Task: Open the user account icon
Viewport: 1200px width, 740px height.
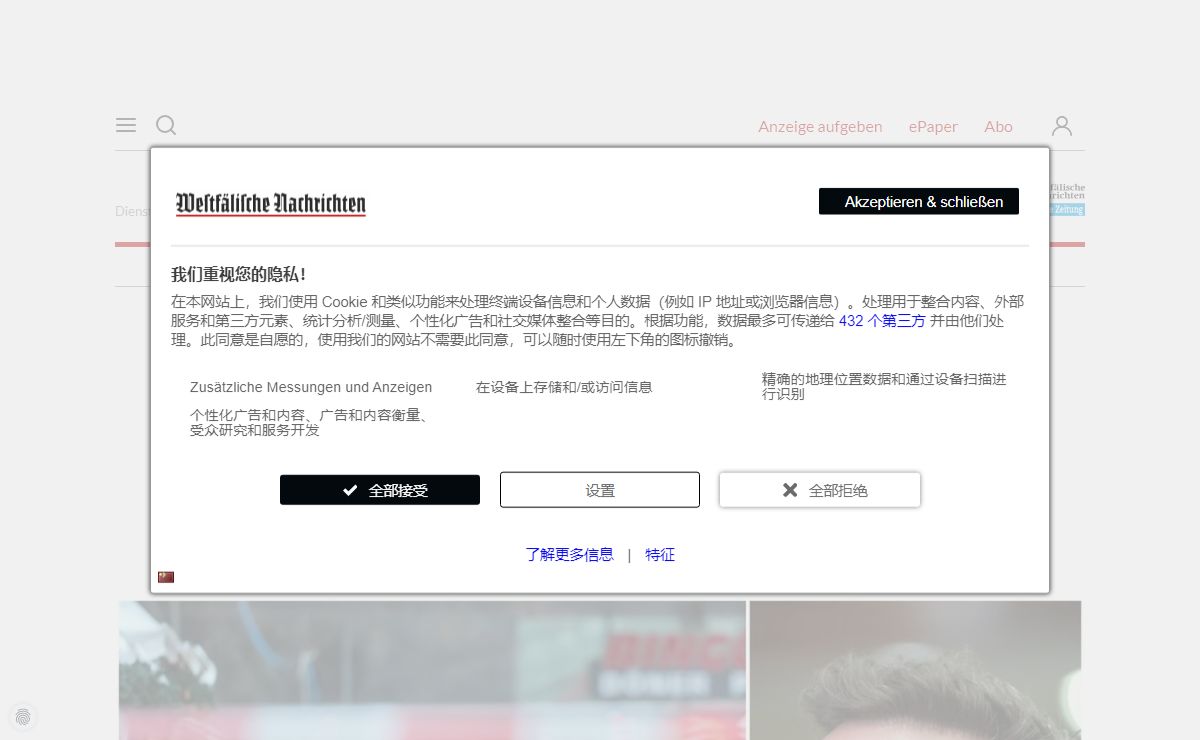Action: (1062, 126)
